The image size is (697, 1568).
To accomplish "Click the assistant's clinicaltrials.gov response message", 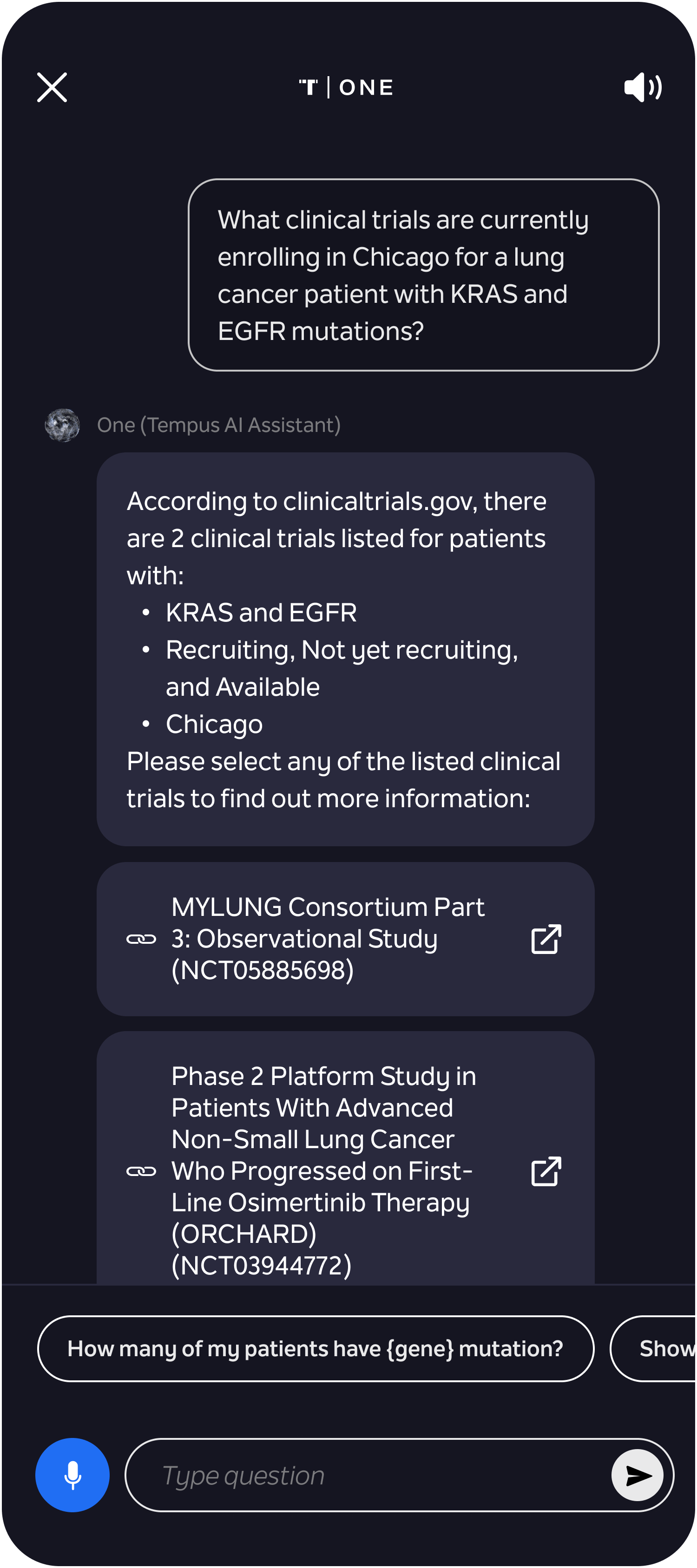I will [x=345, y=649].
